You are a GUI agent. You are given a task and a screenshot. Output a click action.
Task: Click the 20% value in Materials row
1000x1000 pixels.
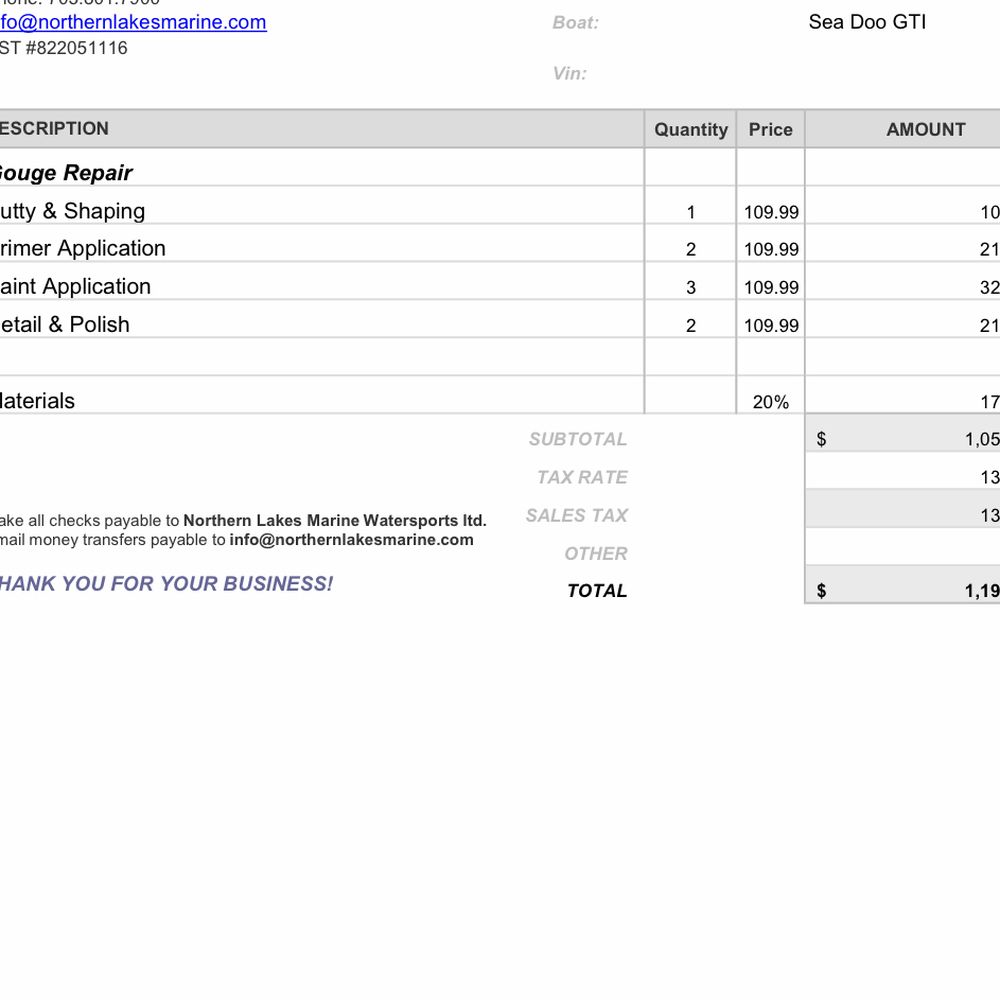(771, 402)
